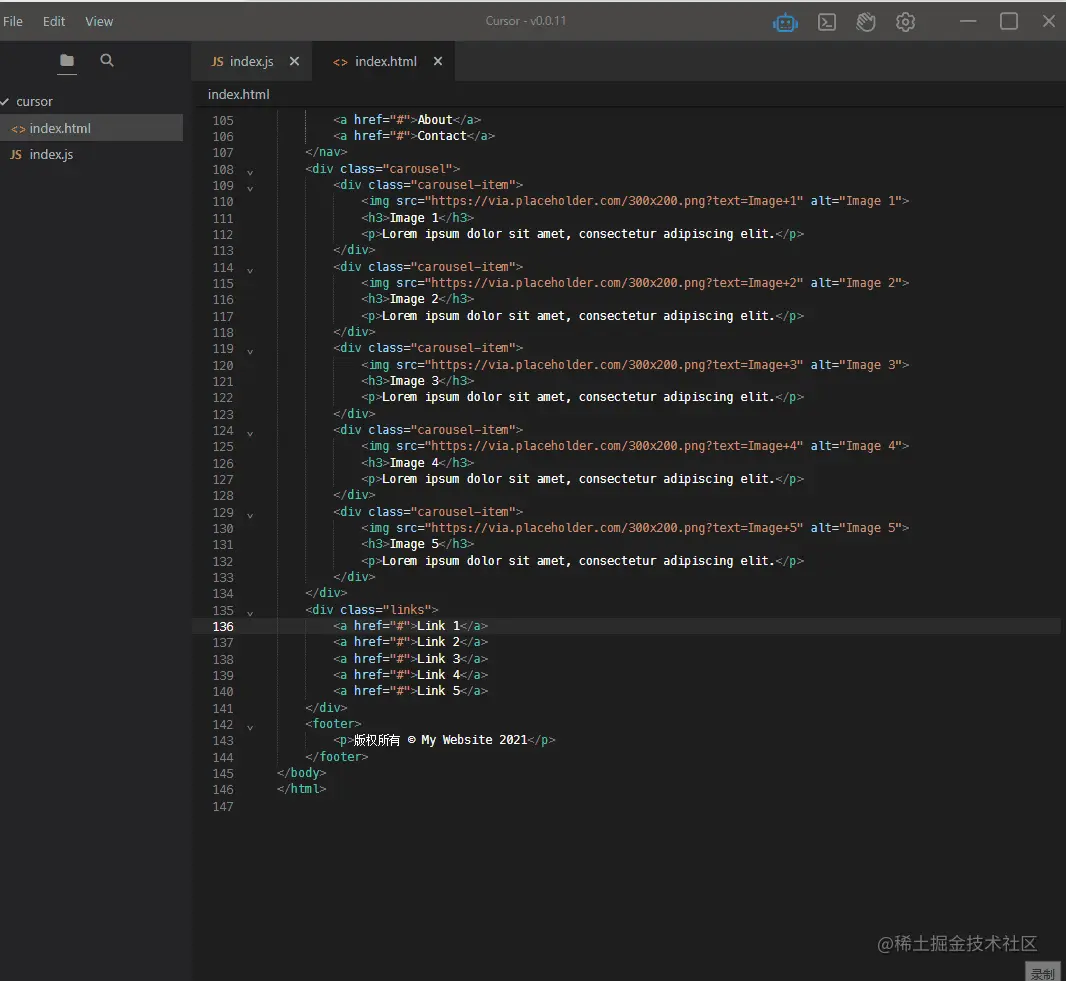
Task: Select index.html in the file tree
Action: point(60,128)
